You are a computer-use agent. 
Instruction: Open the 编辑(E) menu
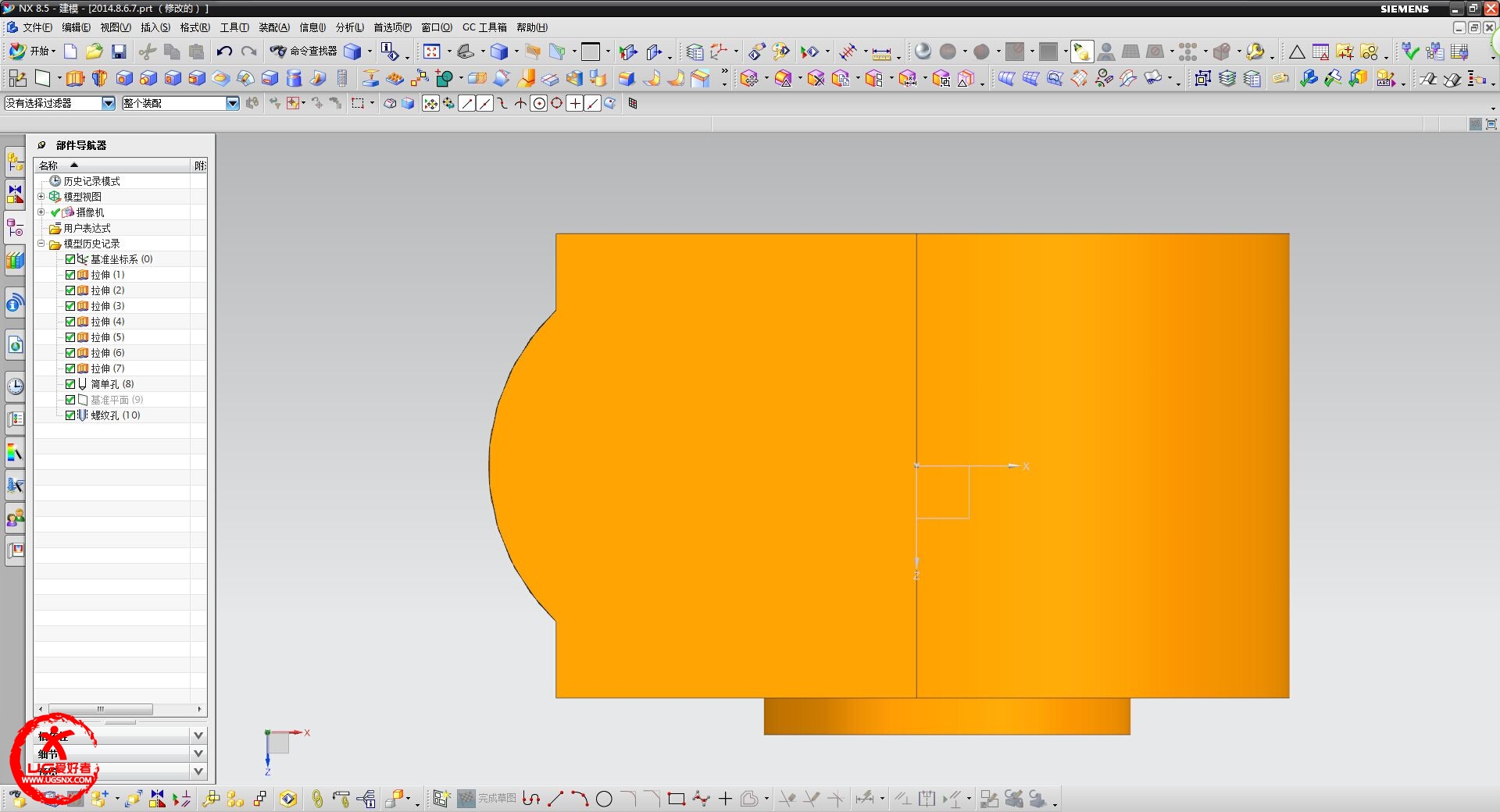point(76,27)
